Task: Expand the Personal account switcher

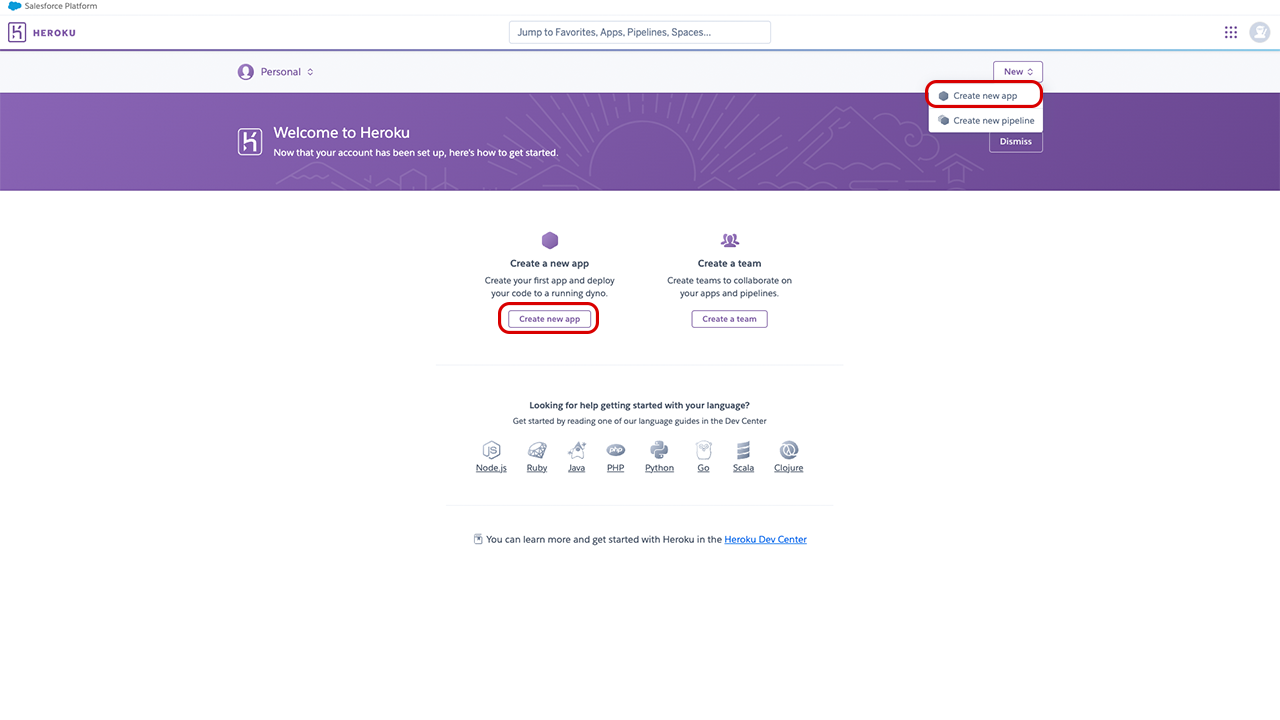Action: 276,72
